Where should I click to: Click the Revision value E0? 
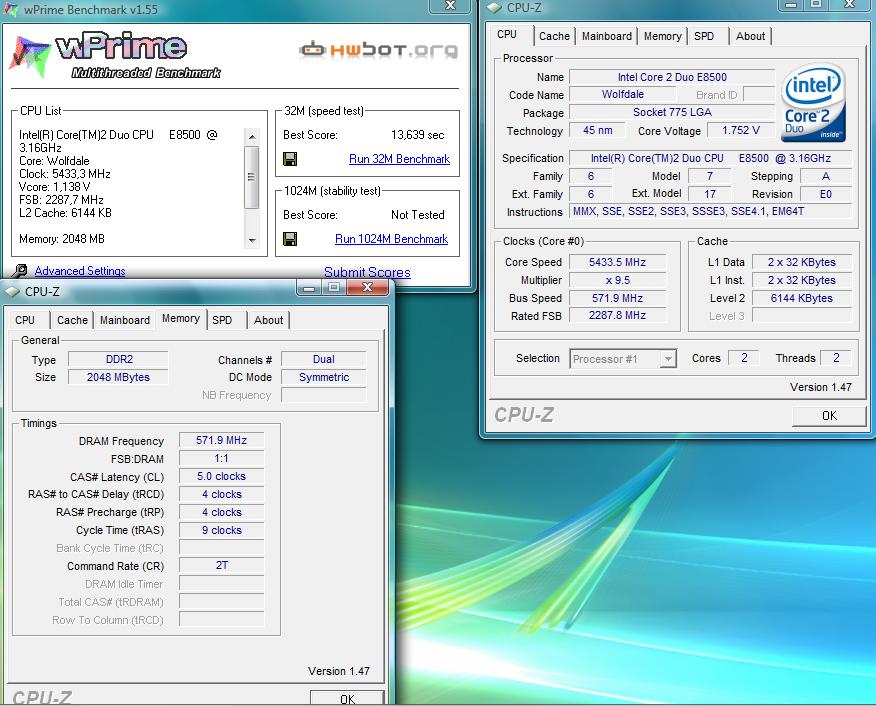pos(826,194)
